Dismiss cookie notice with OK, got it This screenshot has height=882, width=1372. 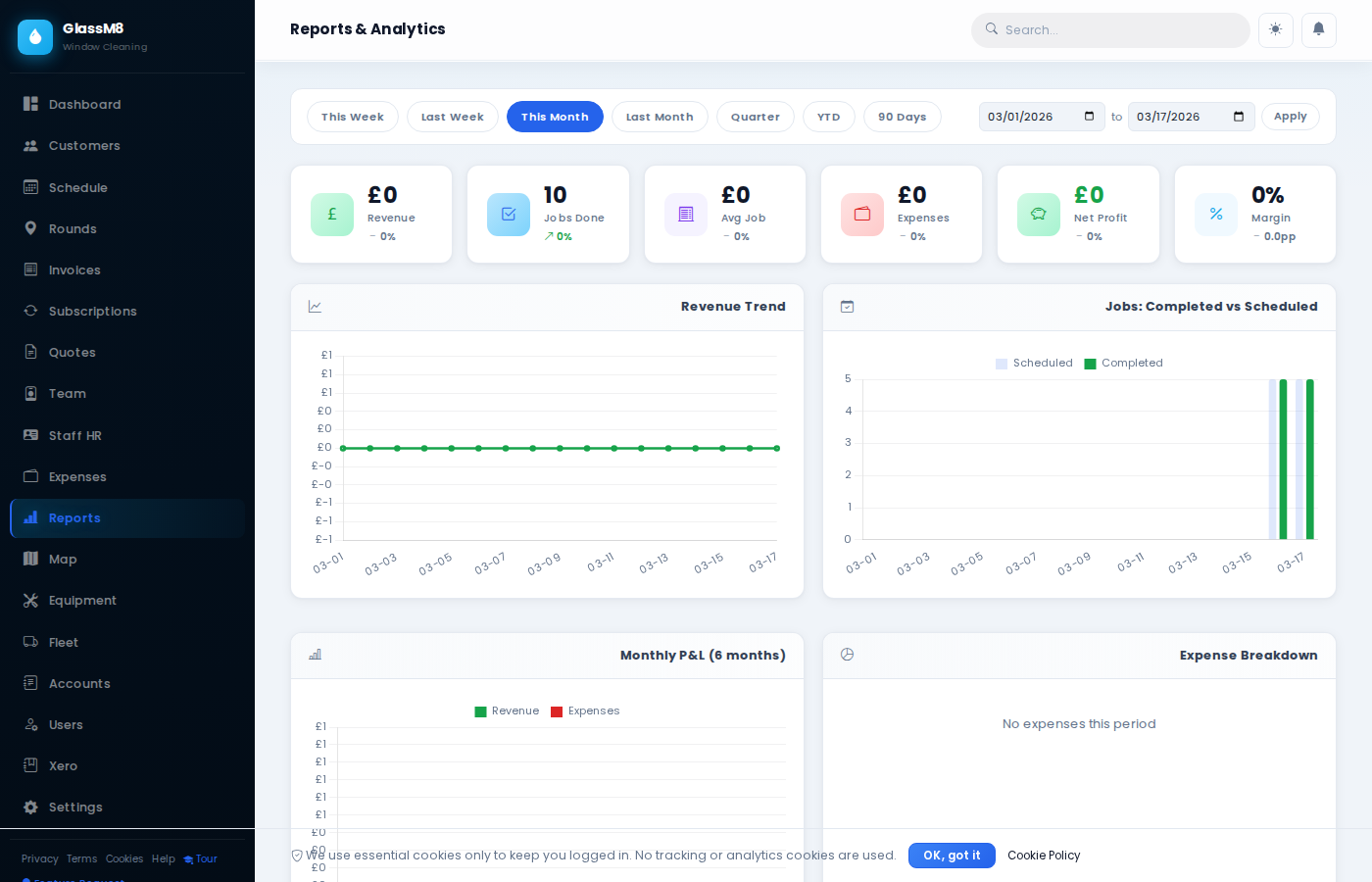tap(952, 855)
